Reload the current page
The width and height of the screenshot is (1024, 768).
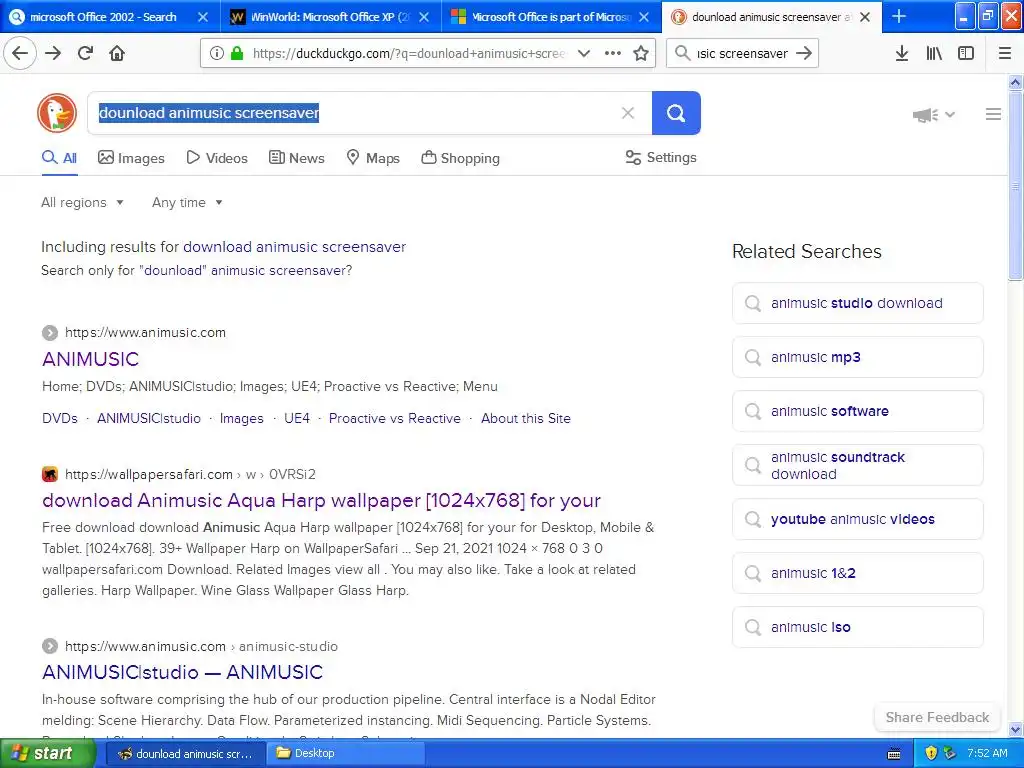click(x=85, y=53)
